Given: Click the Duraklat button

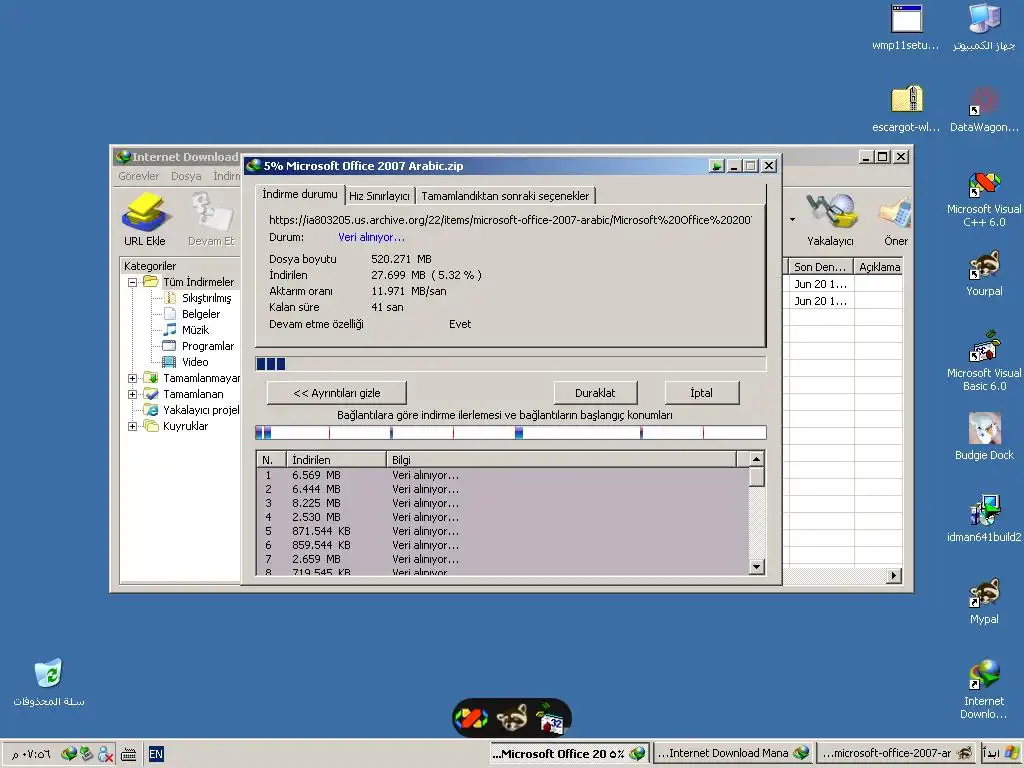Looking at the screenshot, I should (595, 393).
